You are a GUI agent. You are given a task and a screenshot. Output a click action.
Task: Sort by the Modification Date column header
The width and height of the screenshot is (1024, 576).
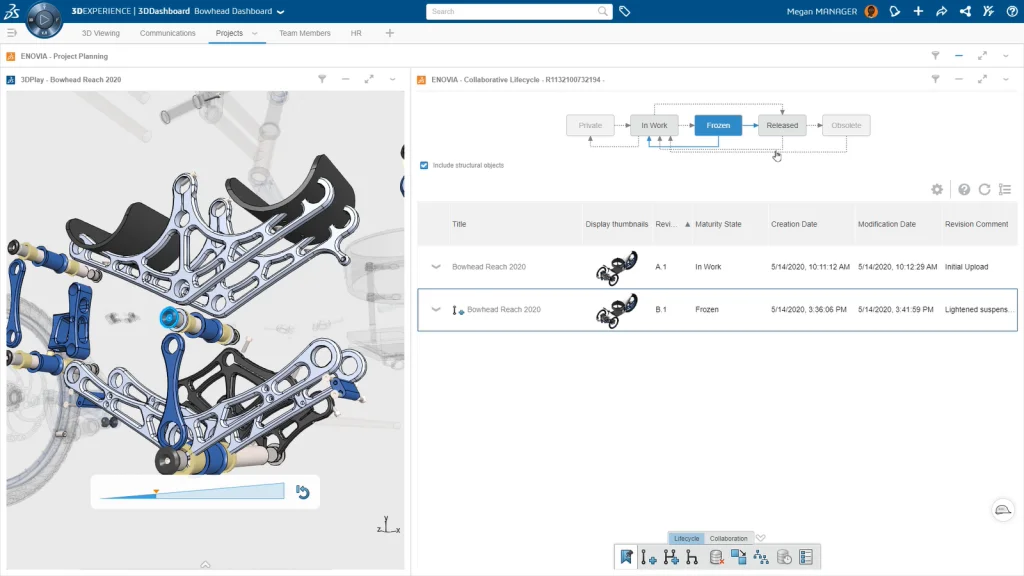(x=886, y=224)
